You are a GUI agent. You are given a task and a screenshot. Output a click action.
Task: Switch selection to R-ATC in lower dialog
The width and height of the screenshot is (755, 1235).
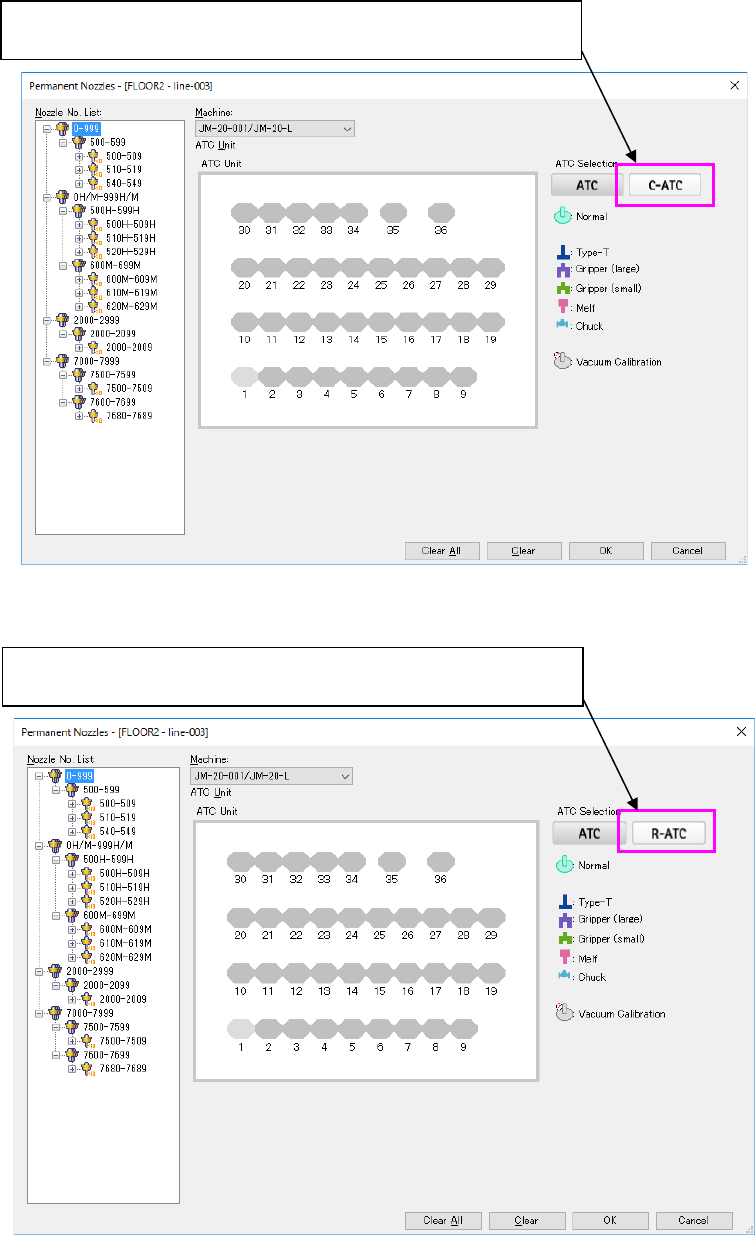pyautogui.click(x=667, y=833)
